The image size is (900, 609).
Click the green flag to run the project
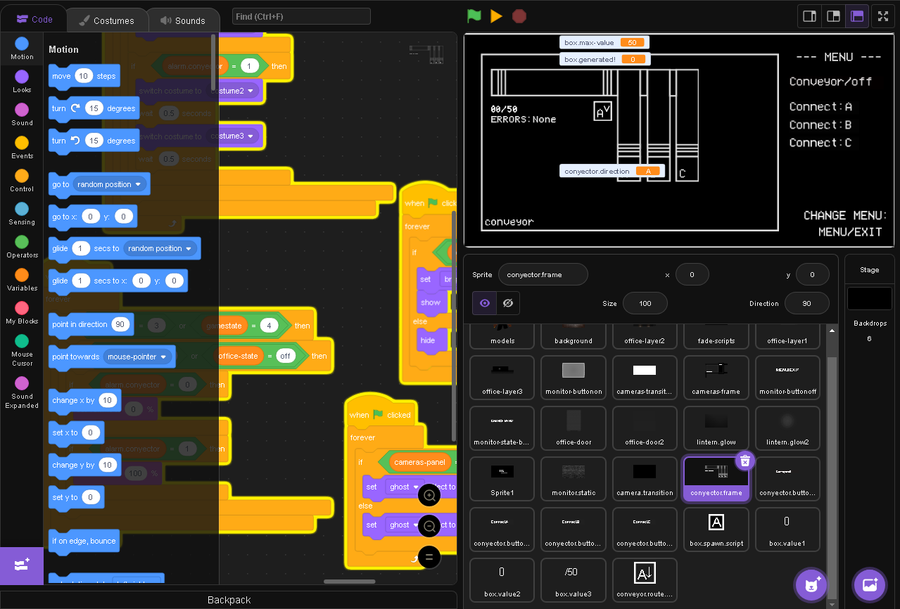474,16
